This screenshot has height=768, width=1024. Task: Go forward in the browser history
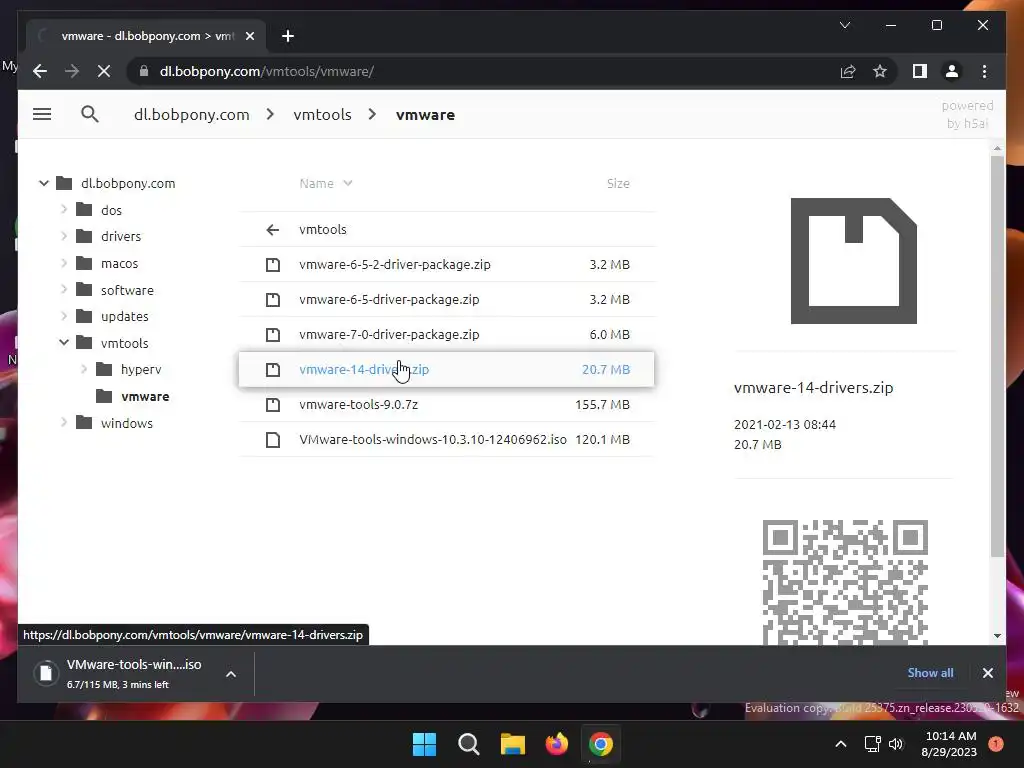click(72, 71)
